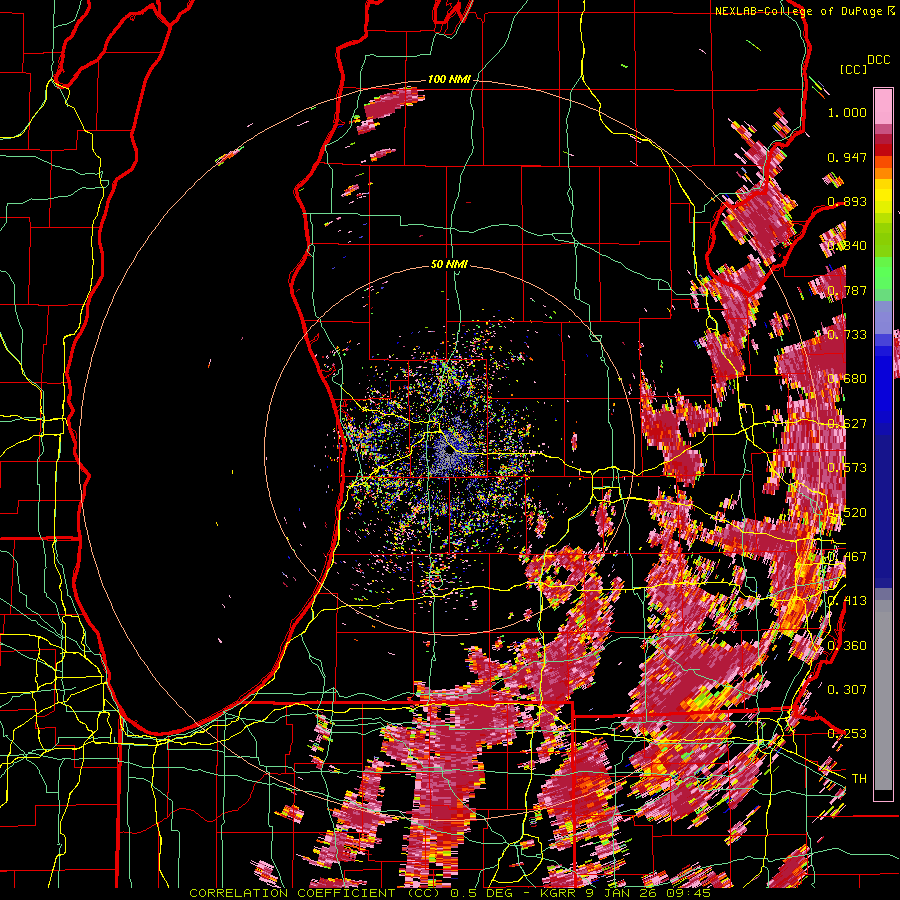900x900 pixels.
Task: Click the 100 NMI range ring label
Action: (448, 79)
